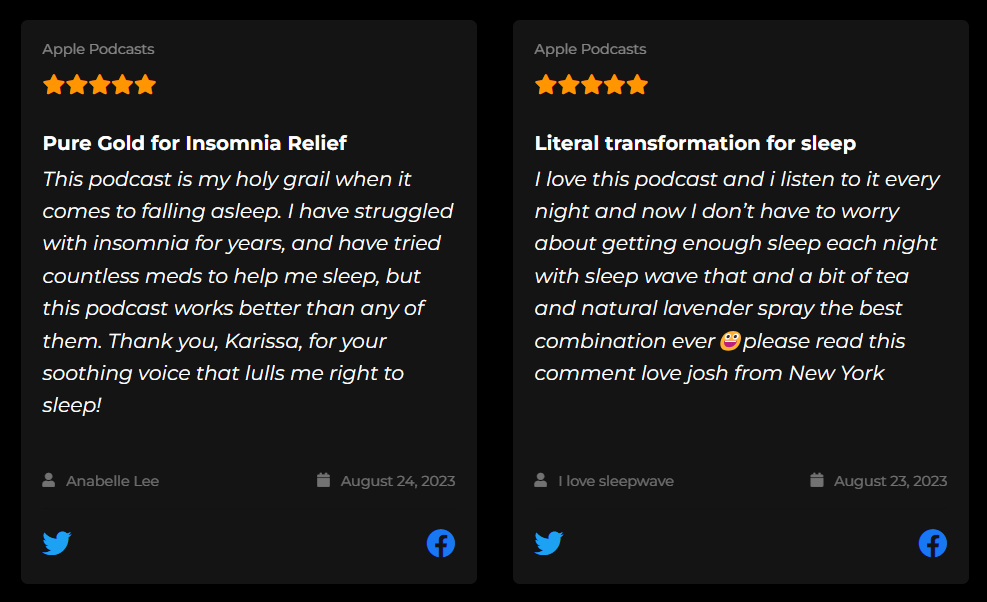Click the middle star on the right card
Image resolution: width=987 pixels, height=602 pixels.
click(591, 85)
